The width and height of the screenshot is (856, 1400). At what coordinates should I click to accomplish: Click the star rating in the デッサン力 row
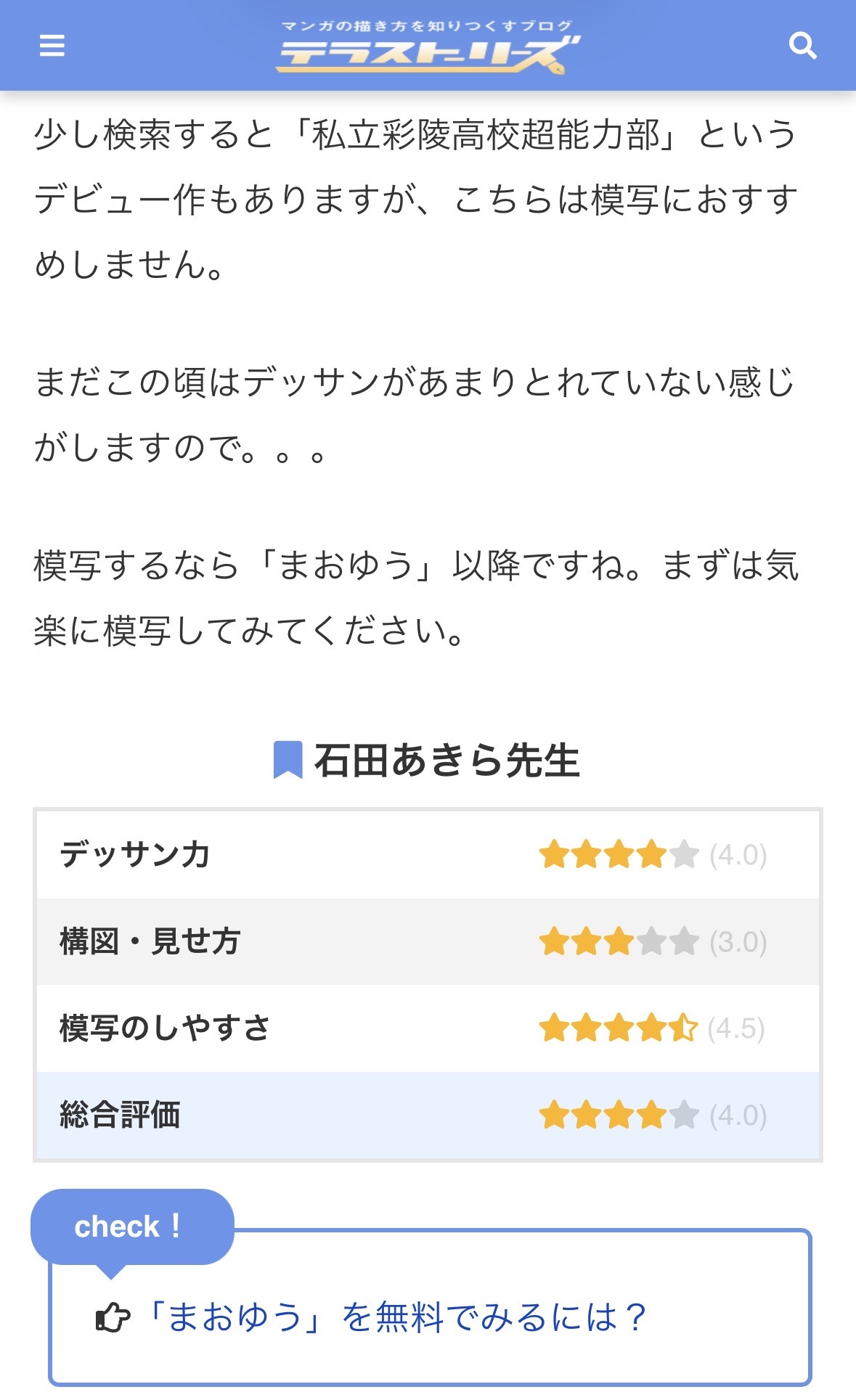[x=619, y=854]
